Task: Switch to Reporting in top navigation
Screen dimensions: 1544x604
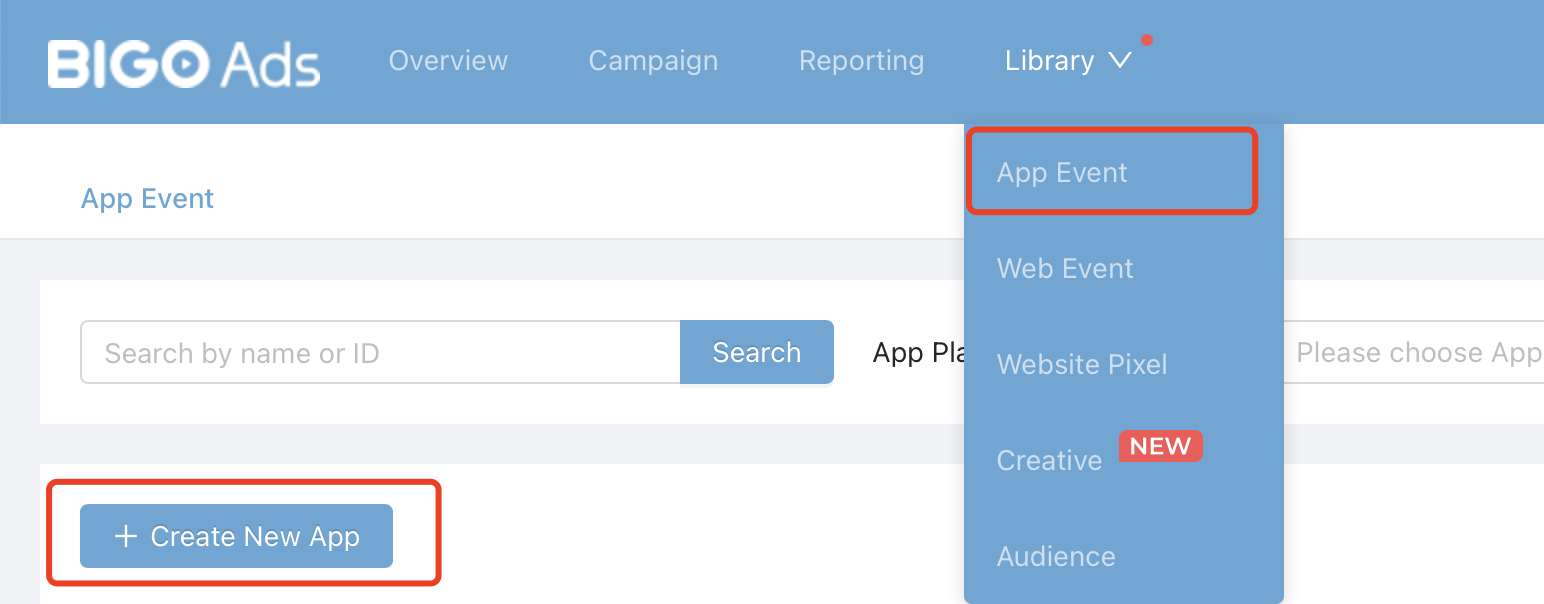Action: [861, 61]
